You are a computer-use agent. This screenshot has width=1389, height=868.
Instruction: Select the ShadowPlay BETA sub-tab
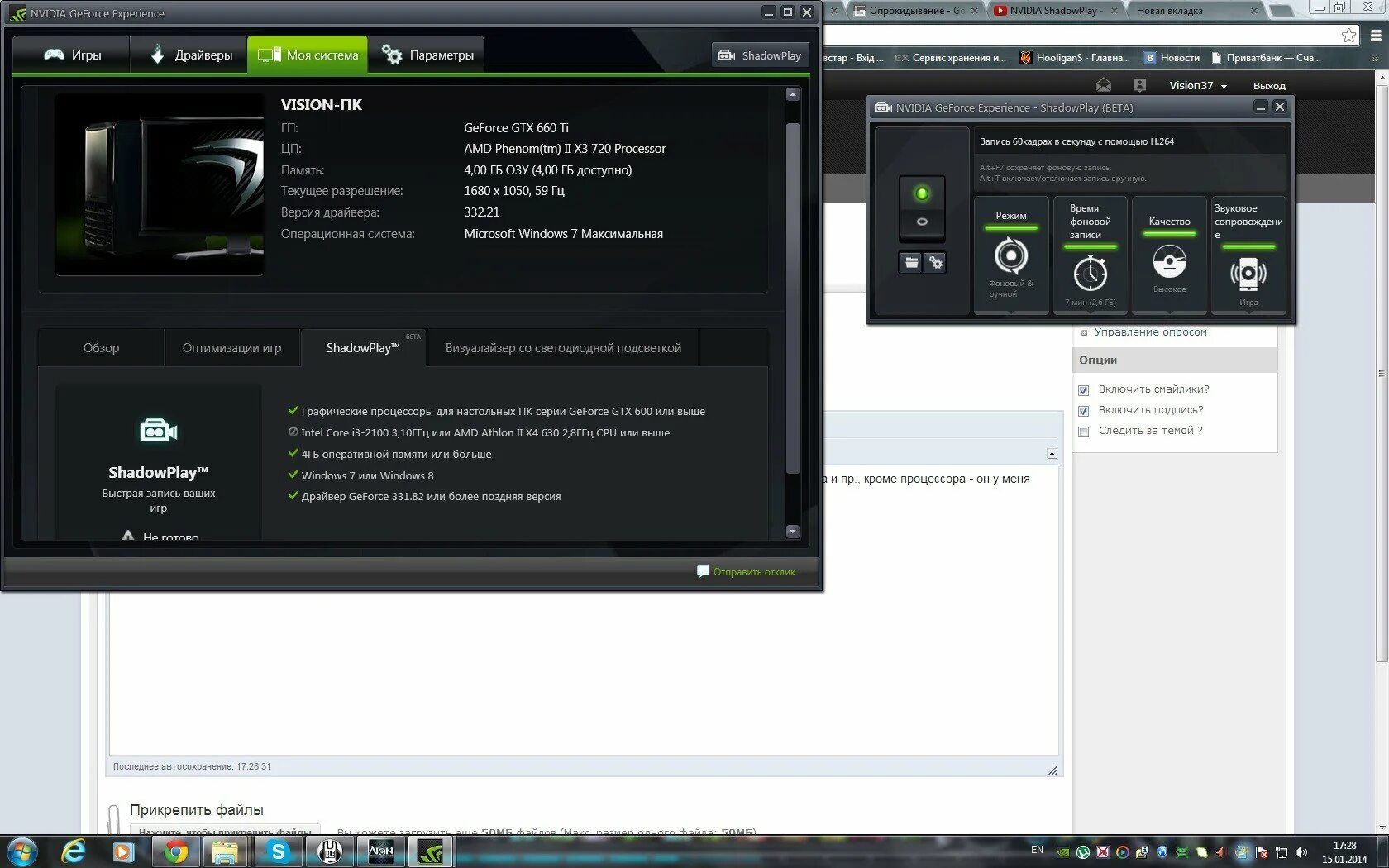364,348
